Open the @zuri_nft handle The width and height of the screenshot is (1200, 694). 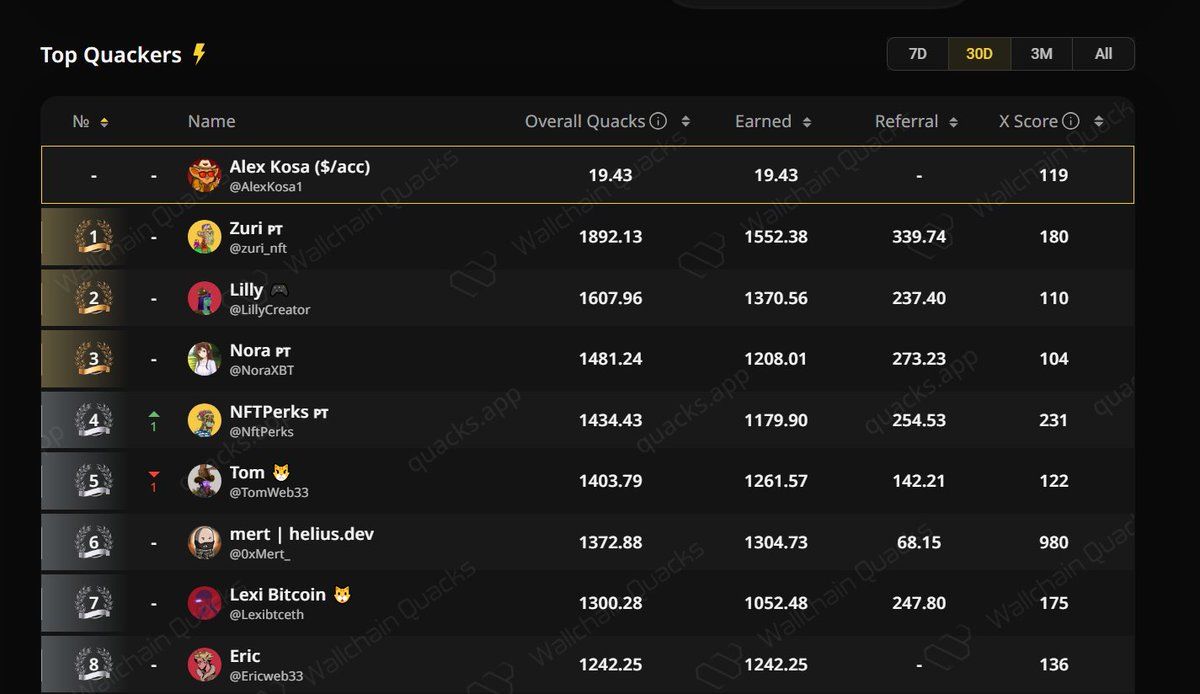click(x=258, y=248)
